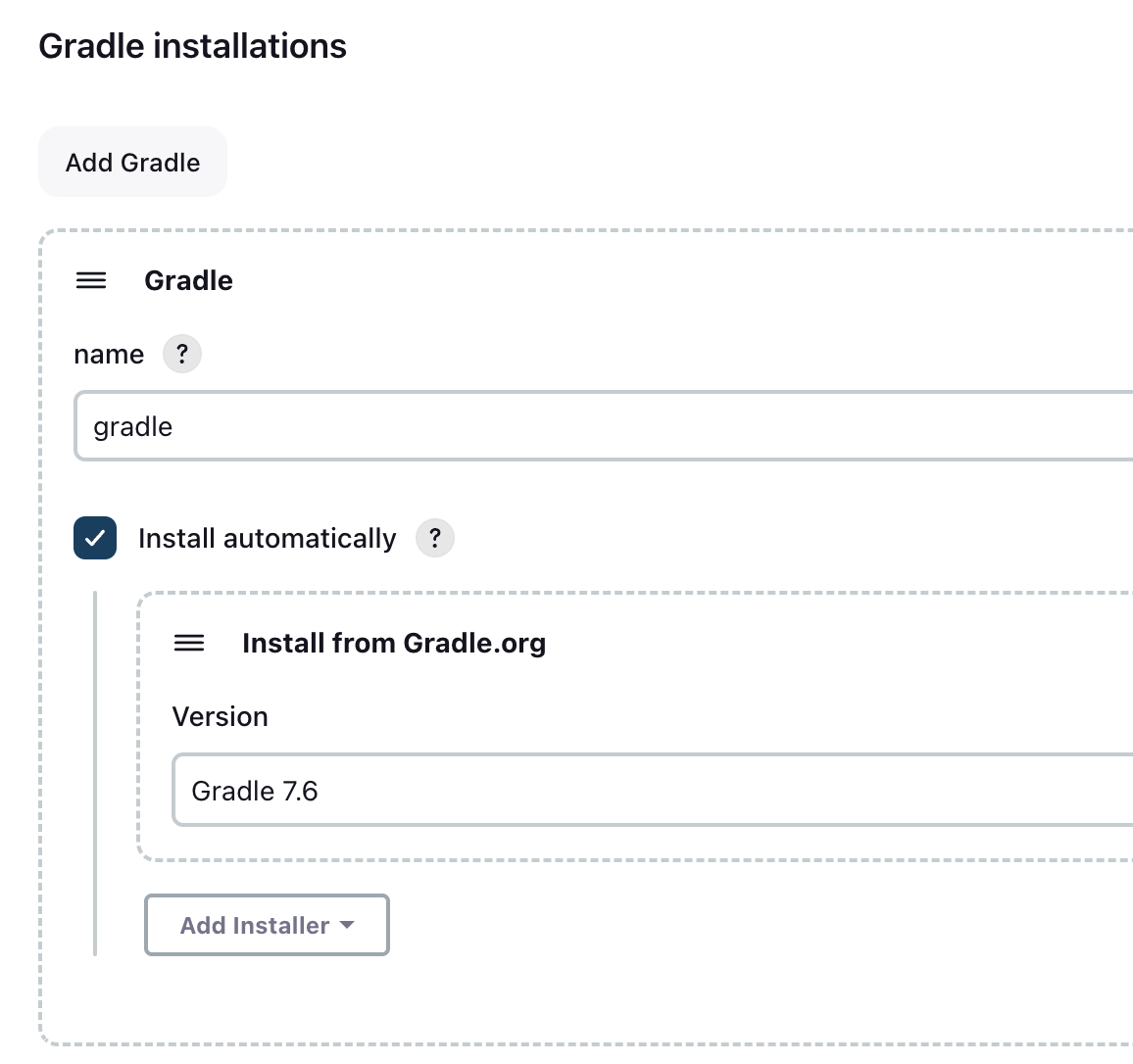
Task: Open the Version dropdown showing Gradle 7.6
Action: 653,791
